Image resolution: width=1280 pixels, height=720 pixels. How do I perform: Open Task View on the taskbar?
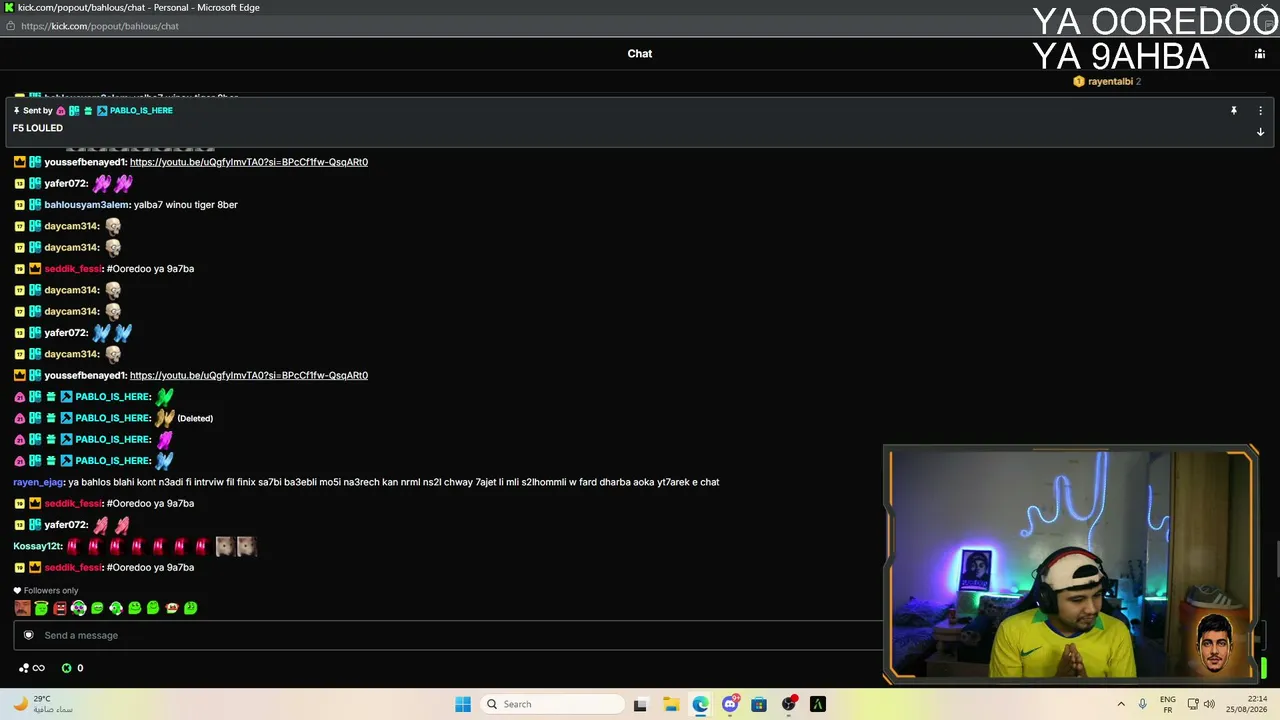tap(640, 704)
